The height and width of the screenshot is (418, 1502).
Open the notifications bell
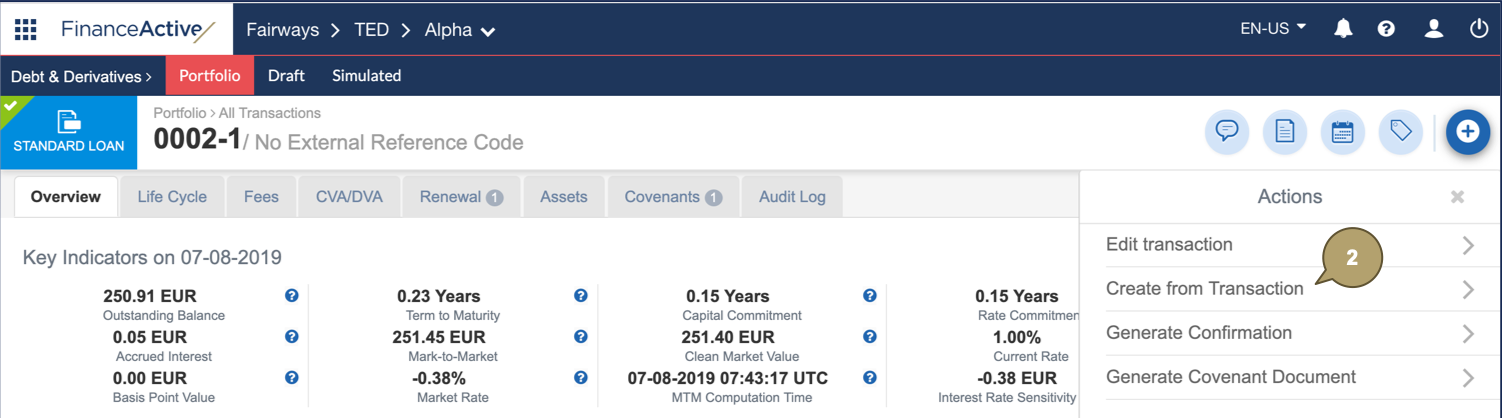pyautogui.click(x=1343, y=29)
